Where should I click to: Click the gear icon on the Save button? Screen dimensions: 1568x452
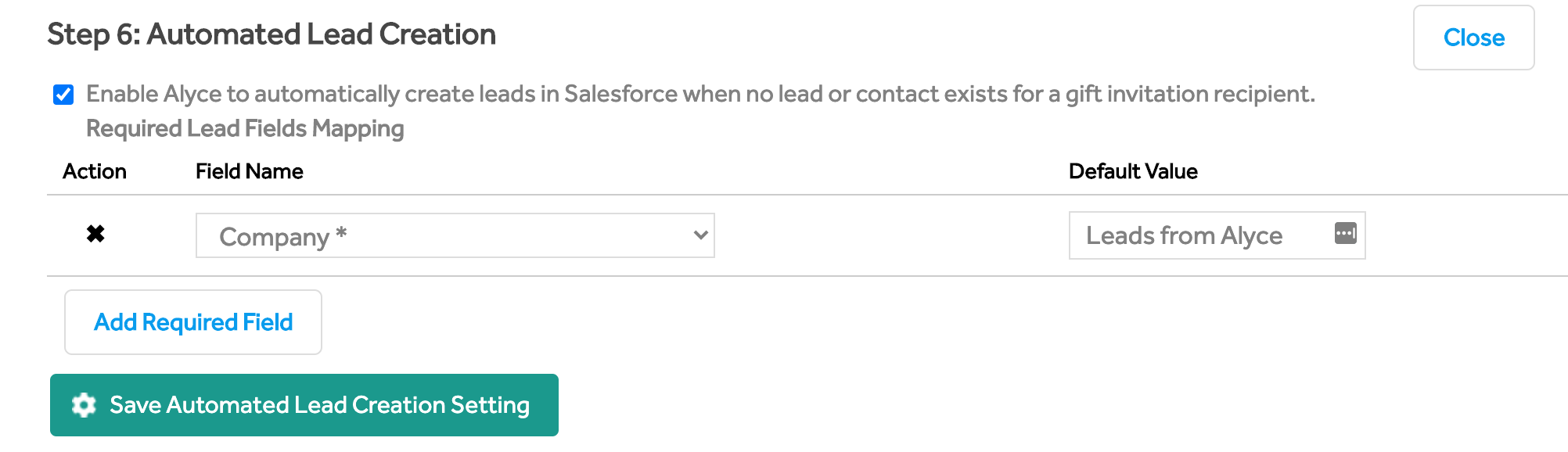pos(84,405)
